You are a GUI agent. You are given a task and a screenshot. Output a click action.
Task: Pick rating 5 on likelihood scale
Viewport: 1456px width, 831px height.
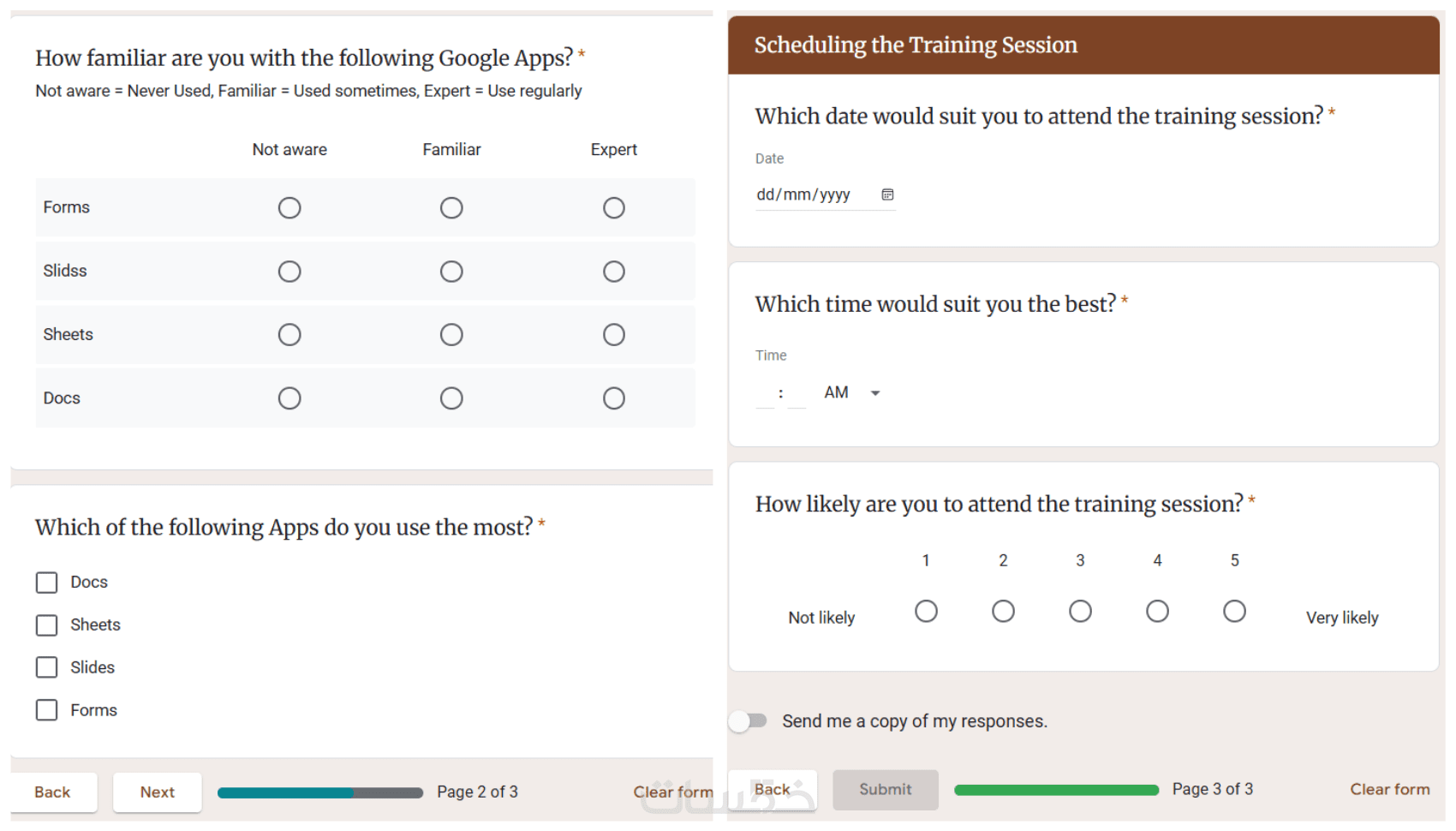[x=1234, y=611]
